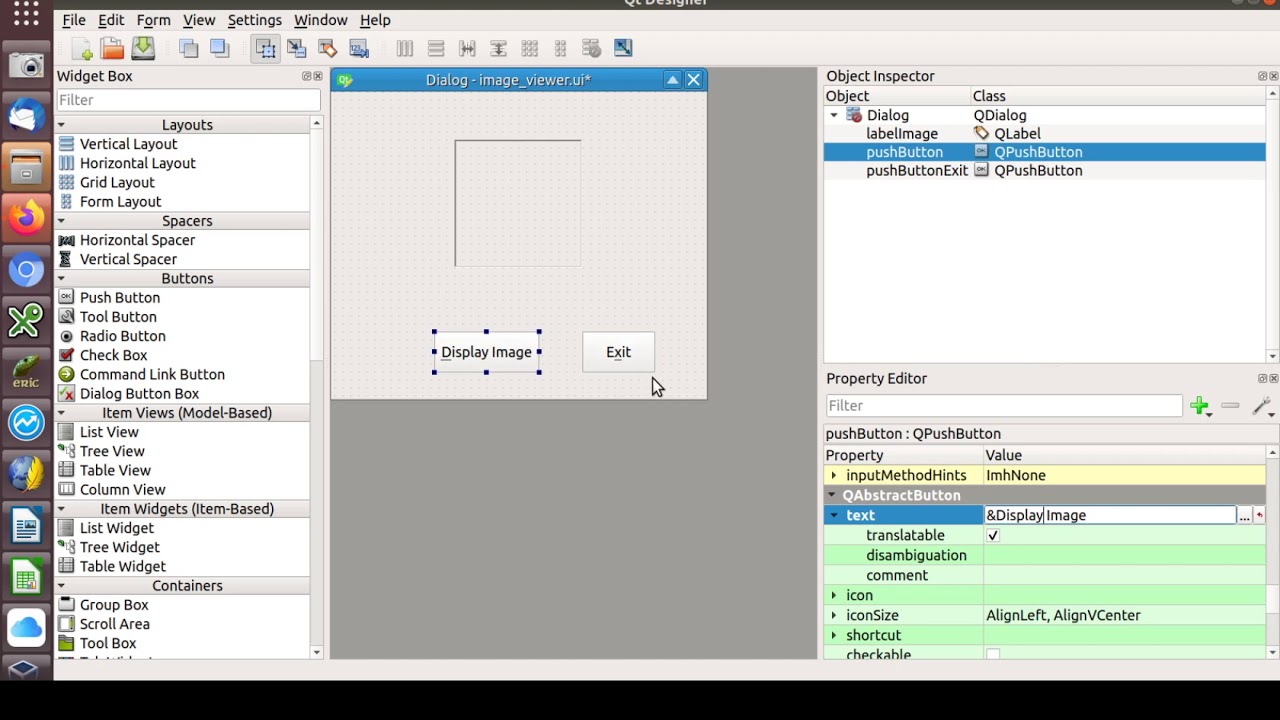Open the Edit menu
This screenshot has height=720, width=1280.
tap(111, 20)
